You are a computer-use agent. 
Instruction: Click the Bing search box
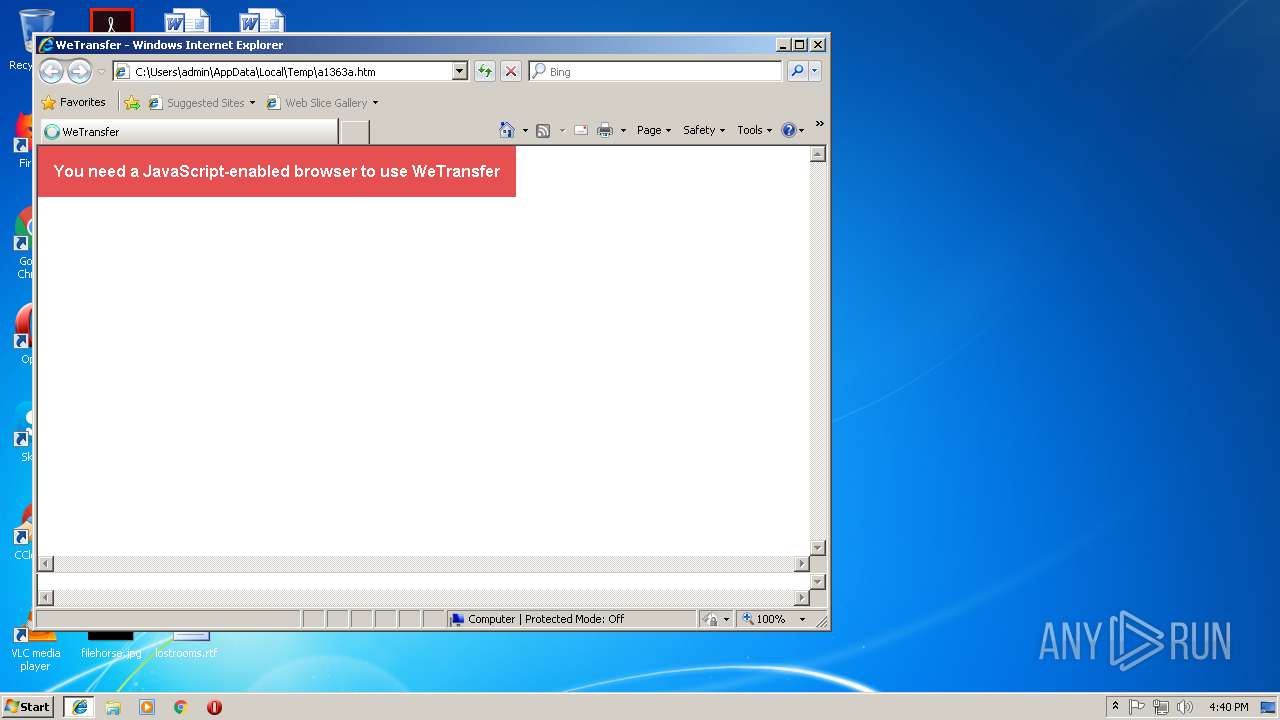[x=656, y=71]
